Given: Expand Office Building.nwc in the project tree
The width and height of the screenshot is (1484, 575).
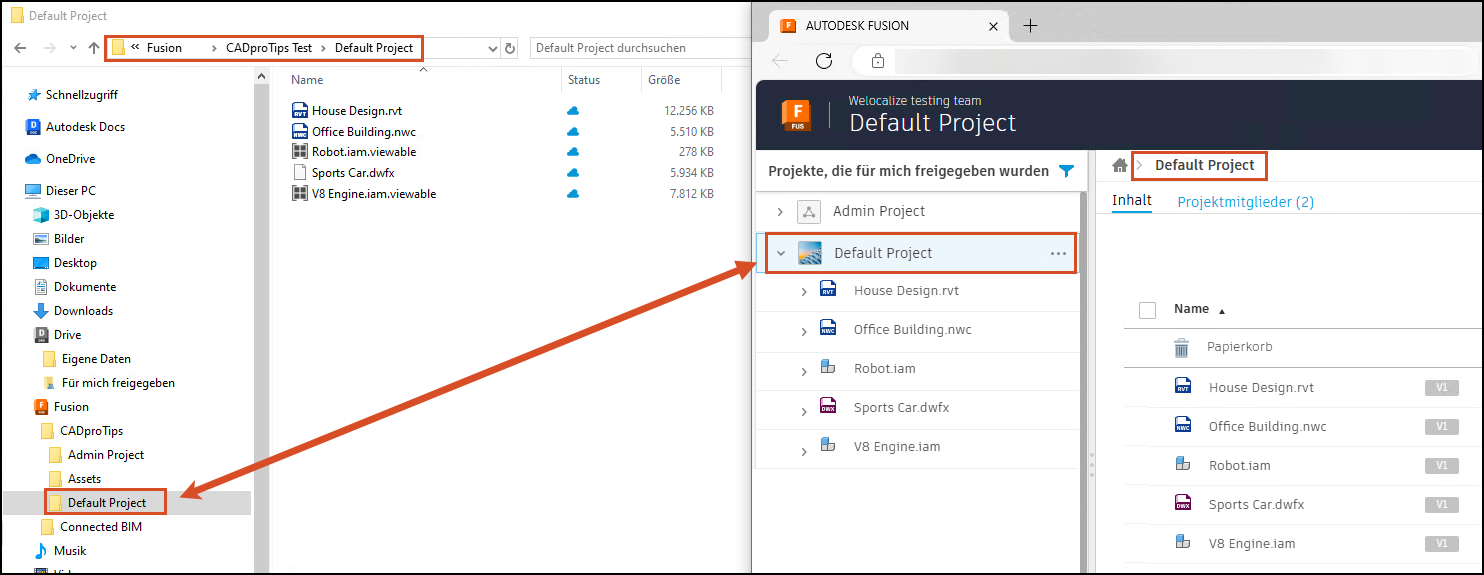Looking at the screenshot, I should pyautogui.click(x=804, y=332).
